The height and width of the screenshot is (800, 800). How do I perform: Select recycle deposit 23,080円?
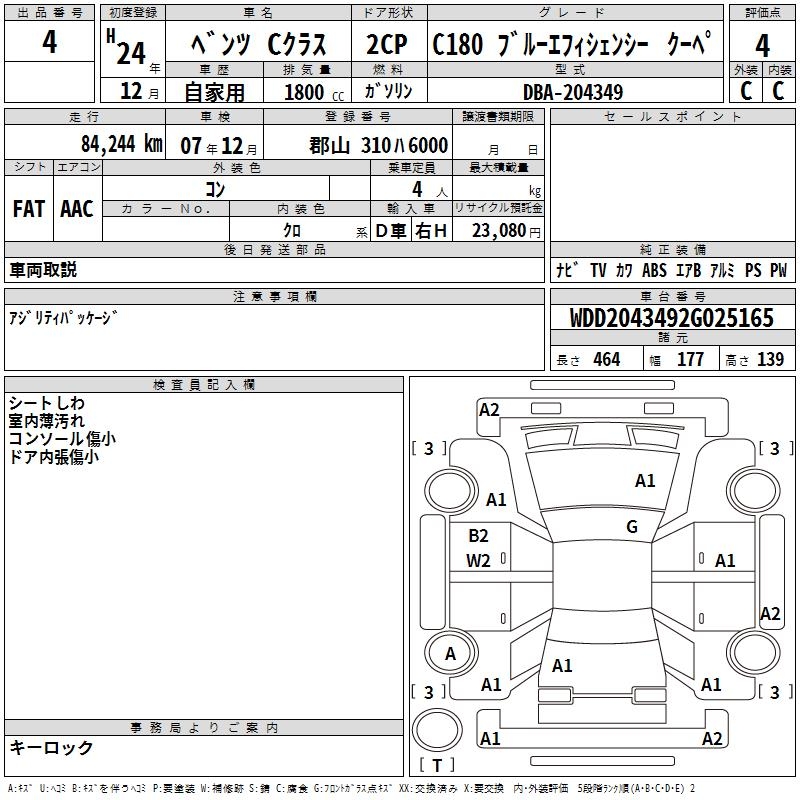coord(506,231)
